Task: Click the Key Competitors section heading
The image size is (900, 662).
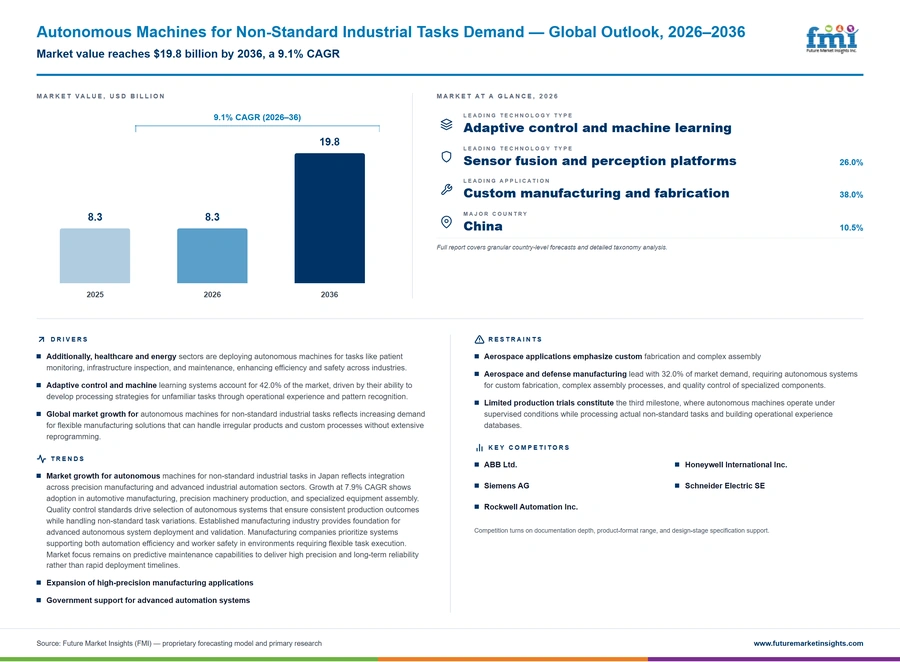Action: [x=529, y=447]
